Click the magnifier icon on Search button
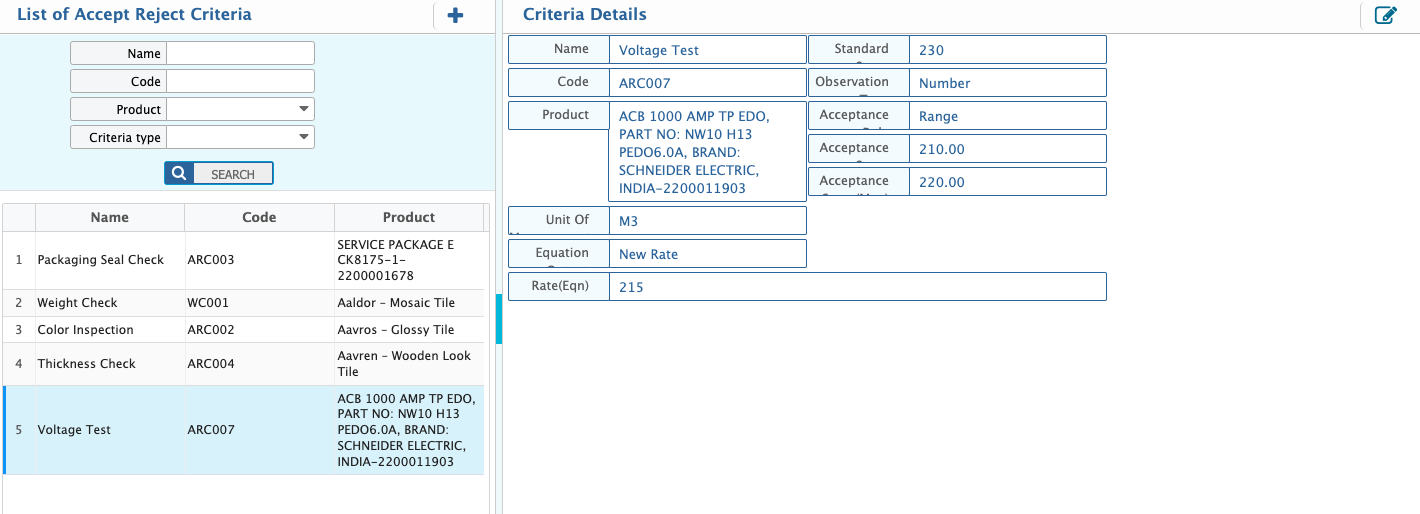The width and height of the screenshot is (1420, 514). point(179,173)
